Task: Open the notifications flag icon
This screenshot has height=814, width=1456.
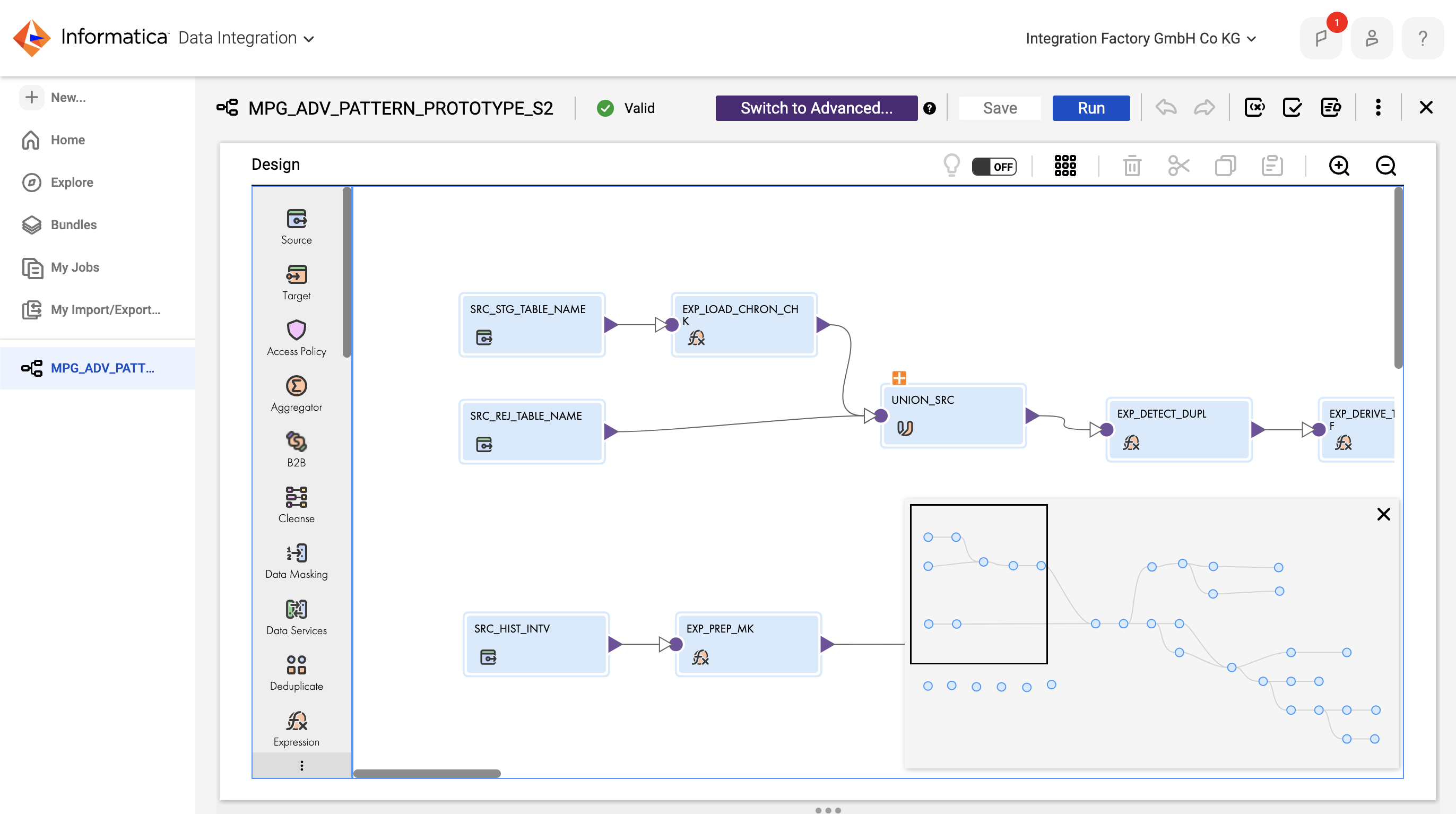Action: [x=1320, y=38]
